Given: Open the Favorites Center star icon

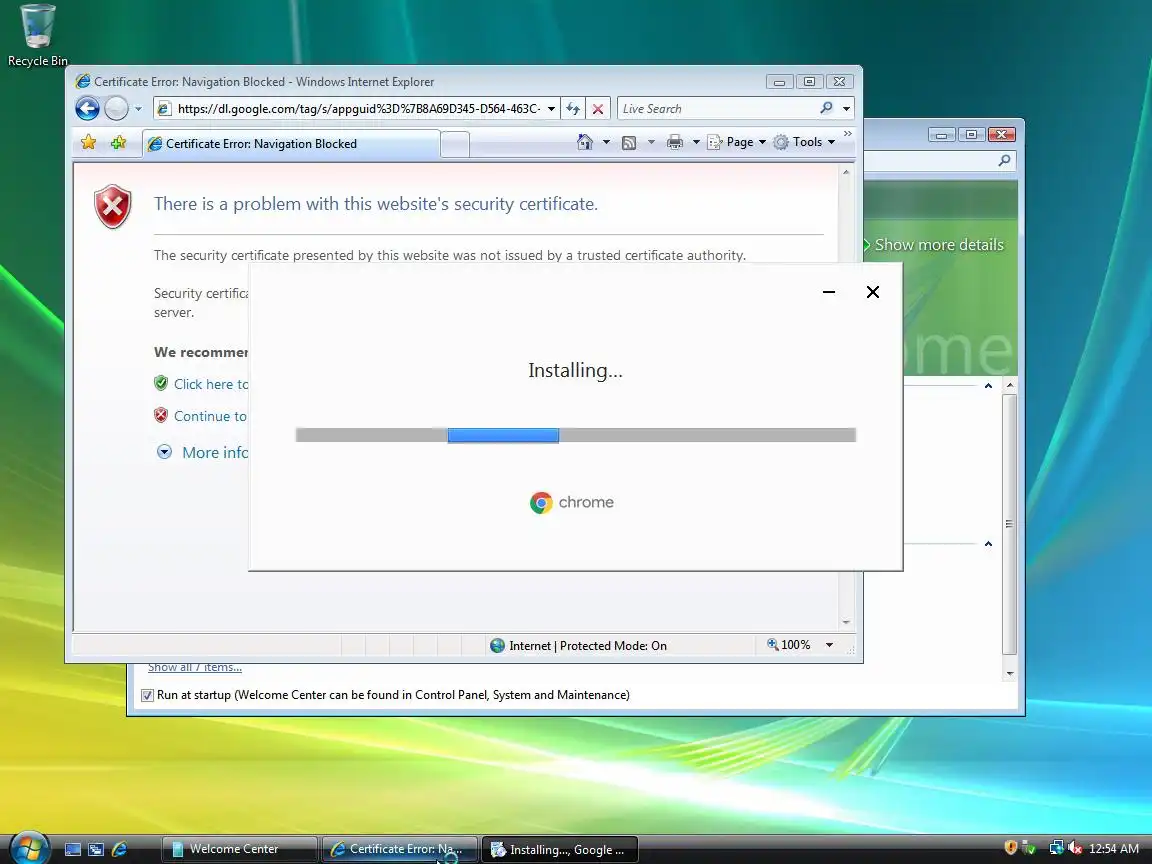Looking at the screenshot, I should coord(88,143).
